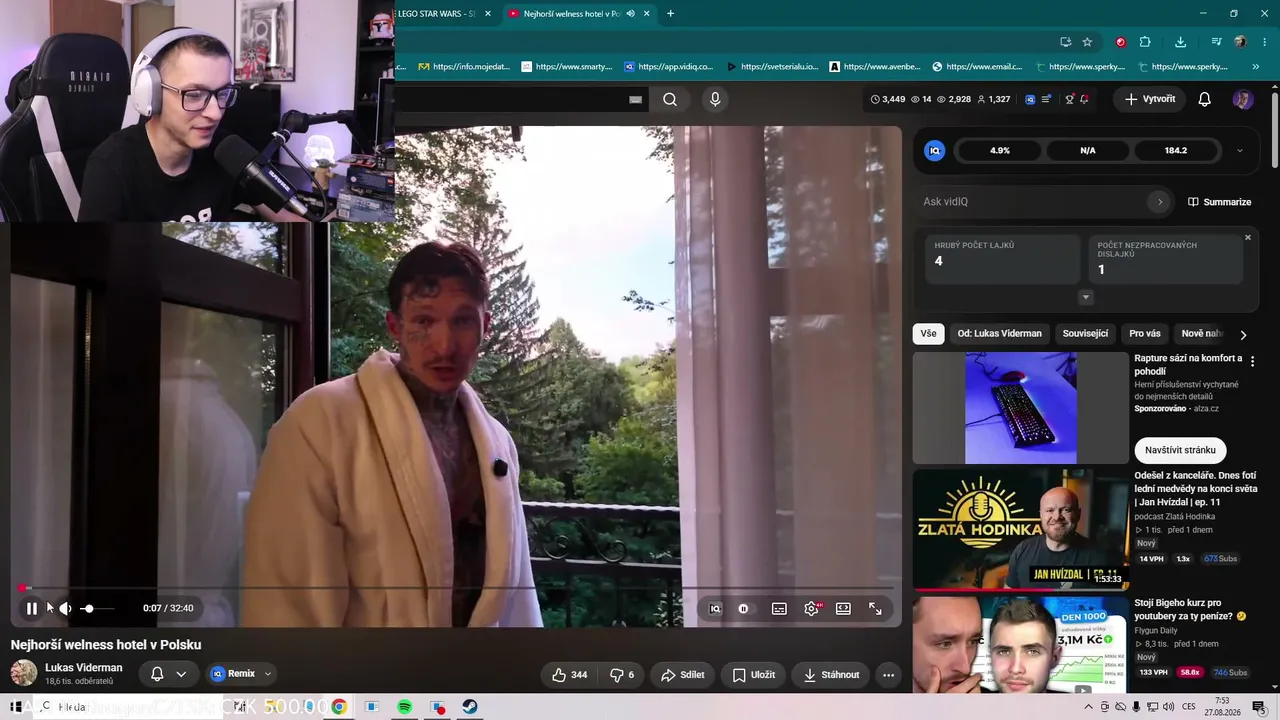1280x720 pixels.
Task: Open YouTube notifications bell
Action: coord(1205,99)
